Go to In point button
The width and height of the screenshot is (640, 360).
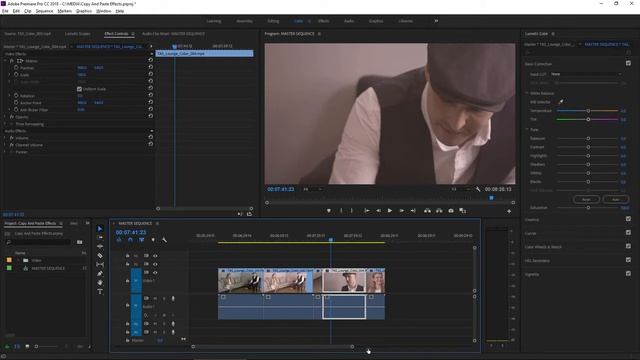tap(367, 211)
